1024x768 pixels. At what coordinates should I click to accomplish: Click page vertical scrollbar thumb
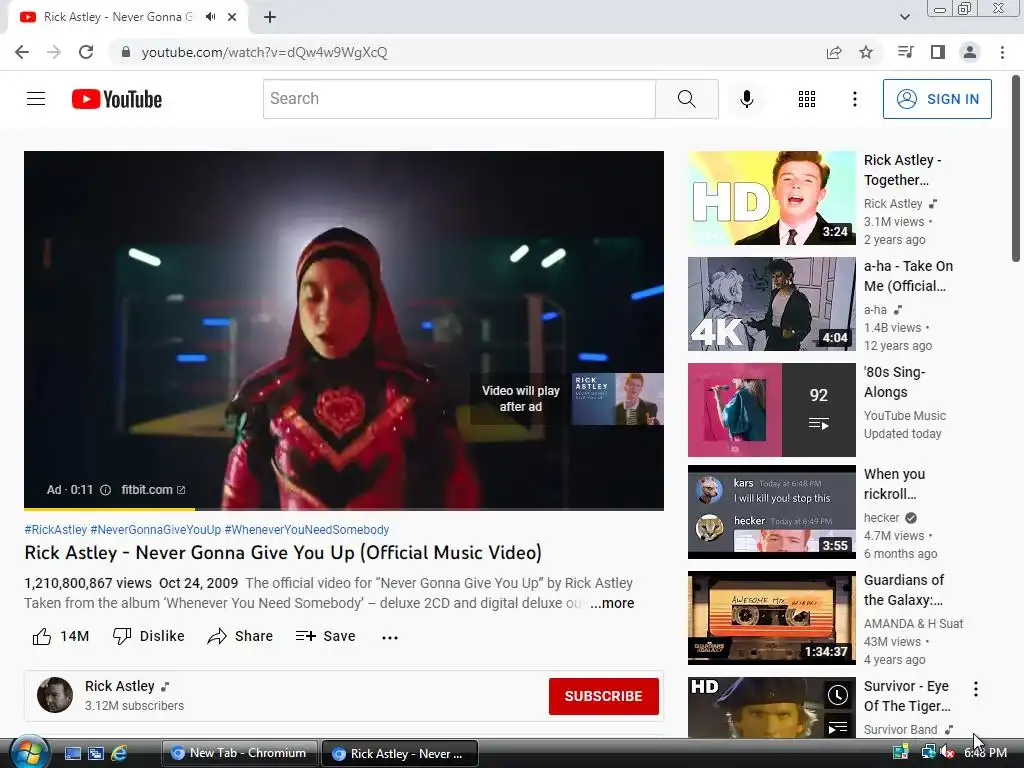pyautogui.click(x=1016, y=168)
